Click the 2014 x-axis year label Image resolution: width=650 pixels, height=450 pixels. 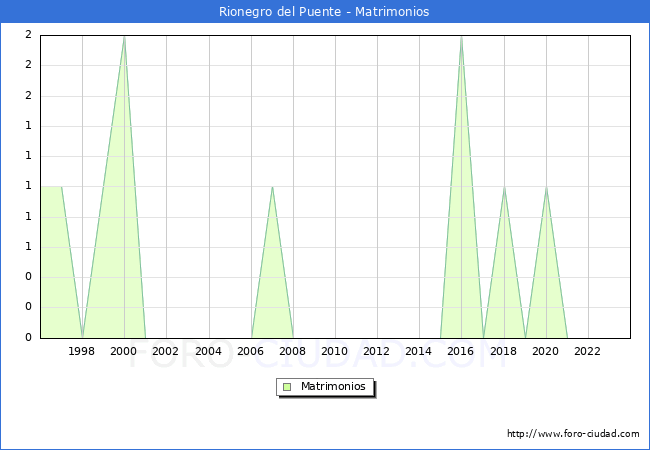point(418,351)
